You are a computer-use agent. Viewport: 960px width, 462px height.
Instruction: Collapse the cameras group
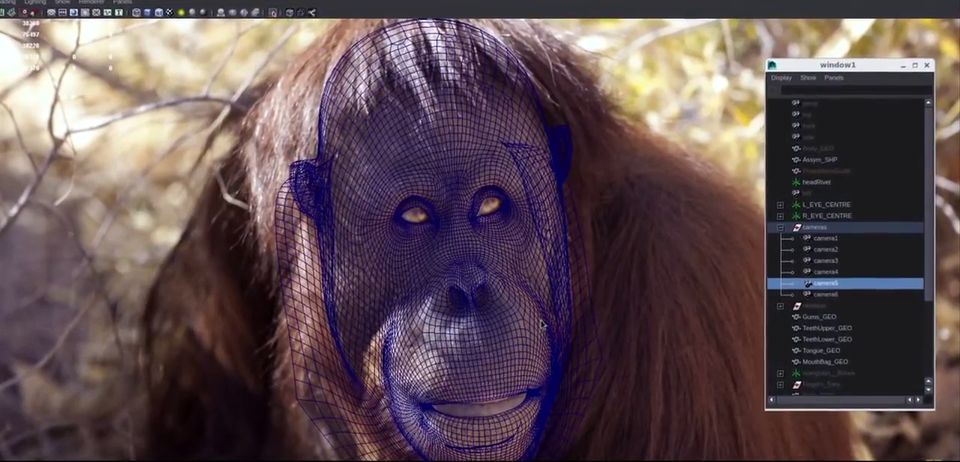[780, 228]
